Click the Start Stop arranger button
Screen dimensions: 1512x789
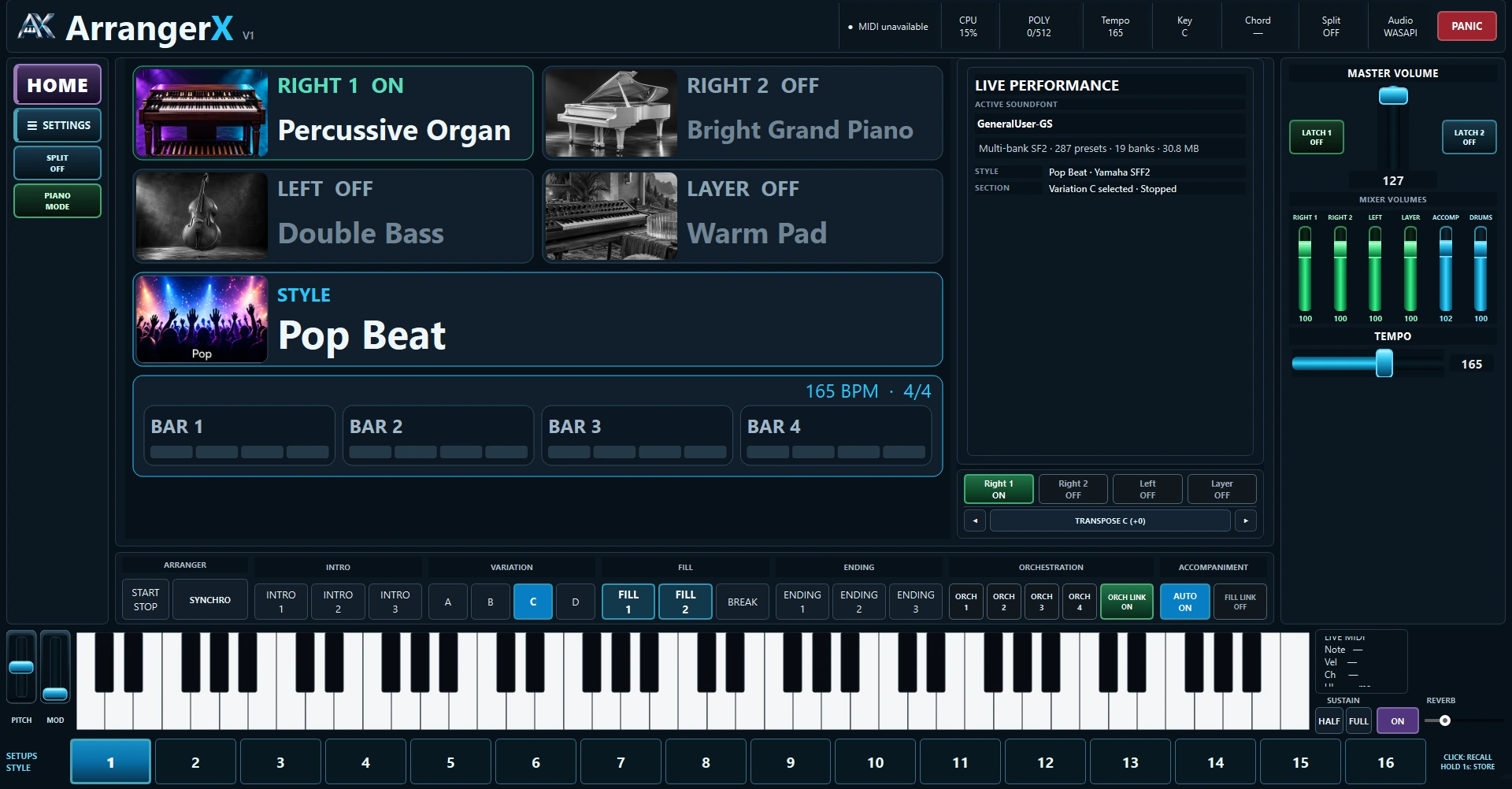[x=146, y=600]
